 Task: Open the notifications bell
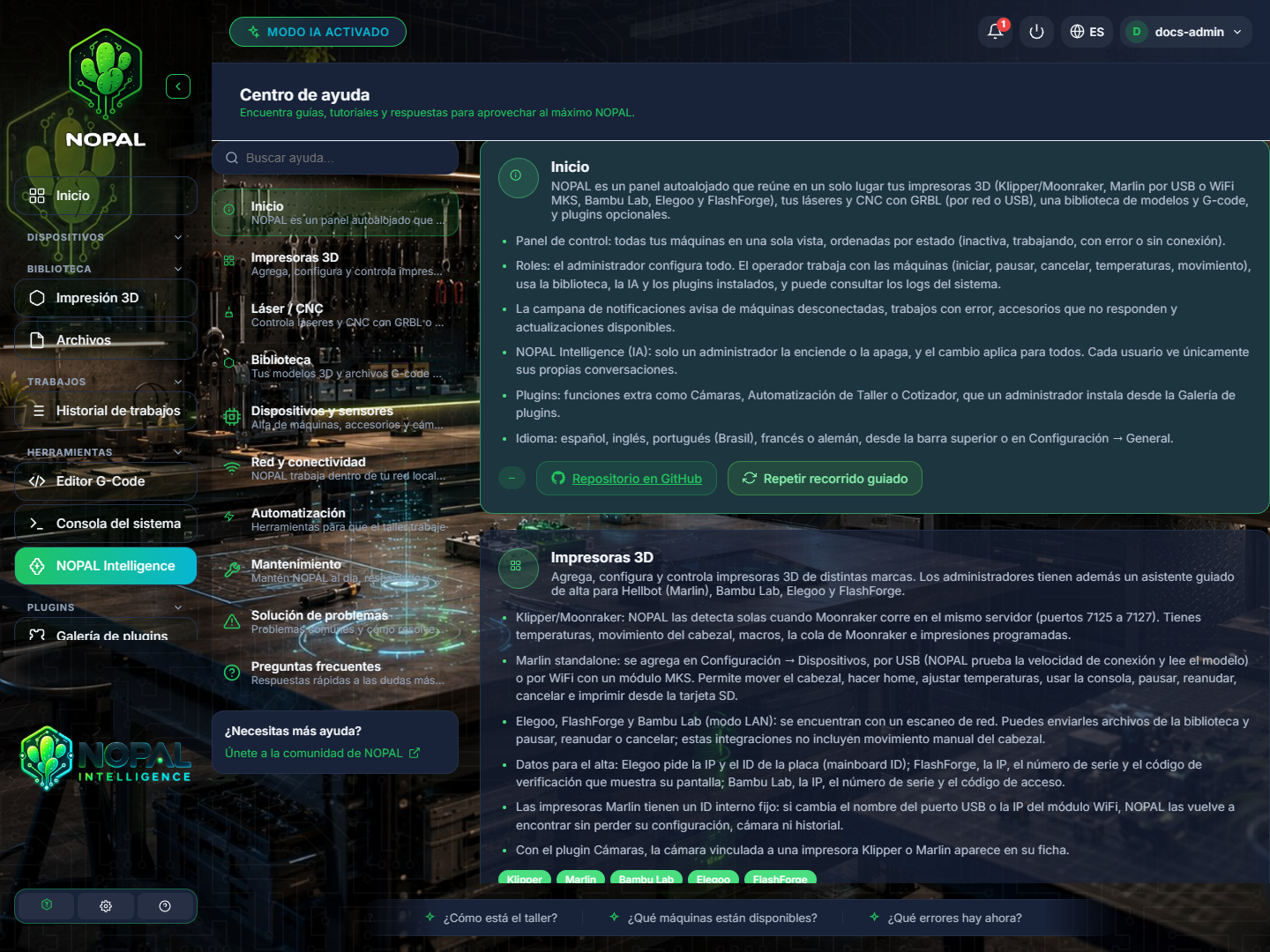coord(995,32)
